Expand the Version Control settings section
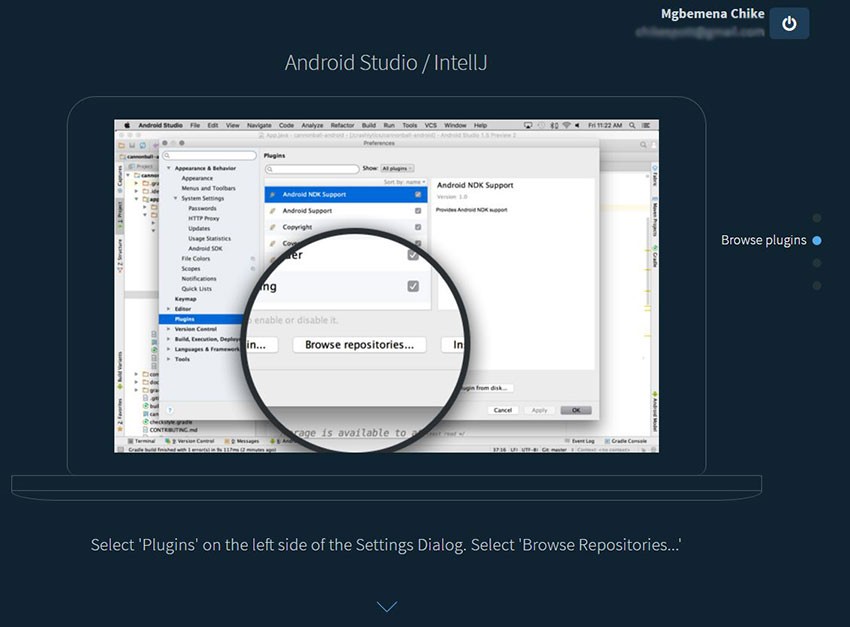 point(169,329)
